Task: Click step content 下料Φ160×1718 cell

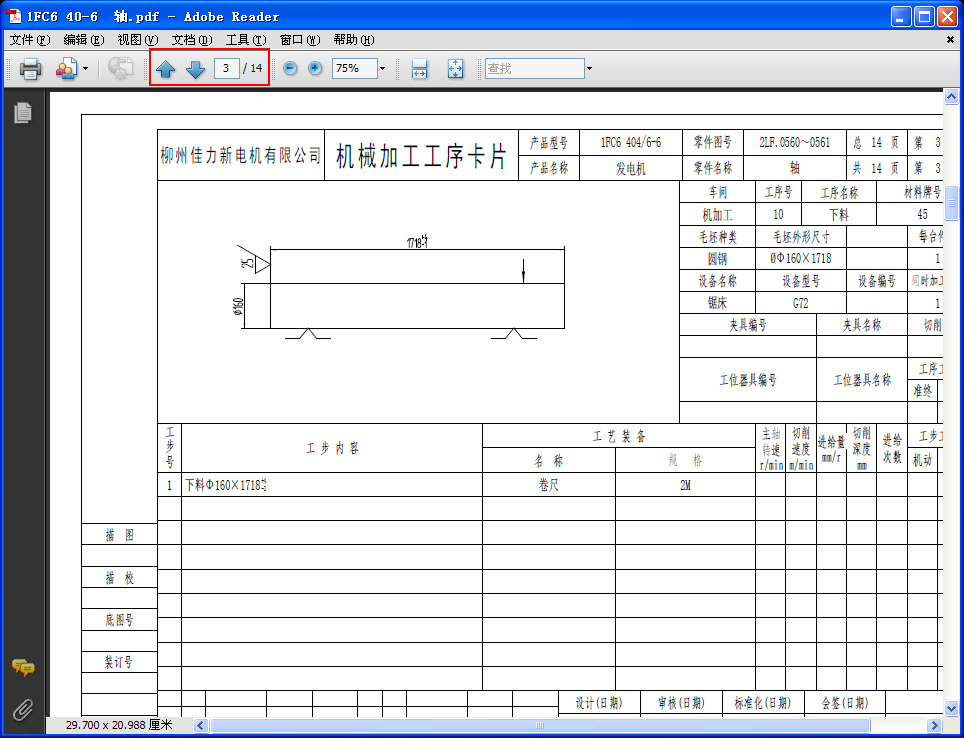Action: (332, 485)
